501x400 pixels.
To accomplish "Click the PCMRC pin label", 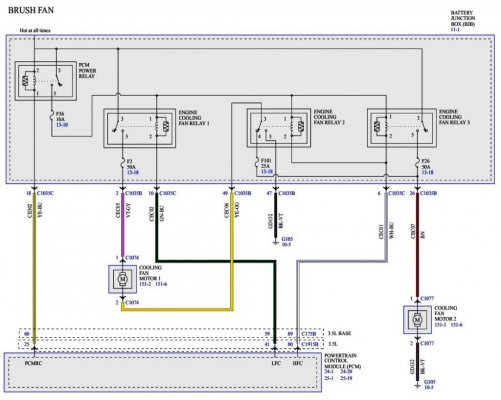I will coord(34,363).
